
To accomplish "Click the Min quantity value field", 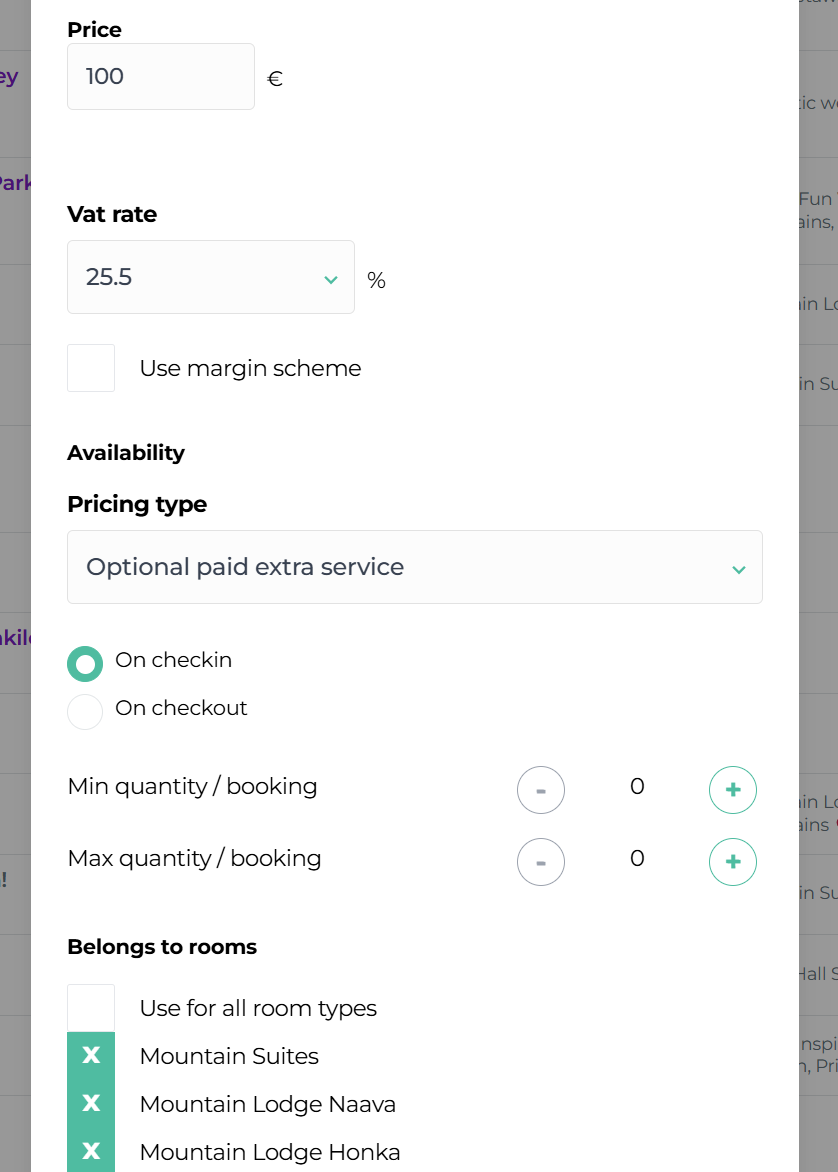I will click(637, 787).
